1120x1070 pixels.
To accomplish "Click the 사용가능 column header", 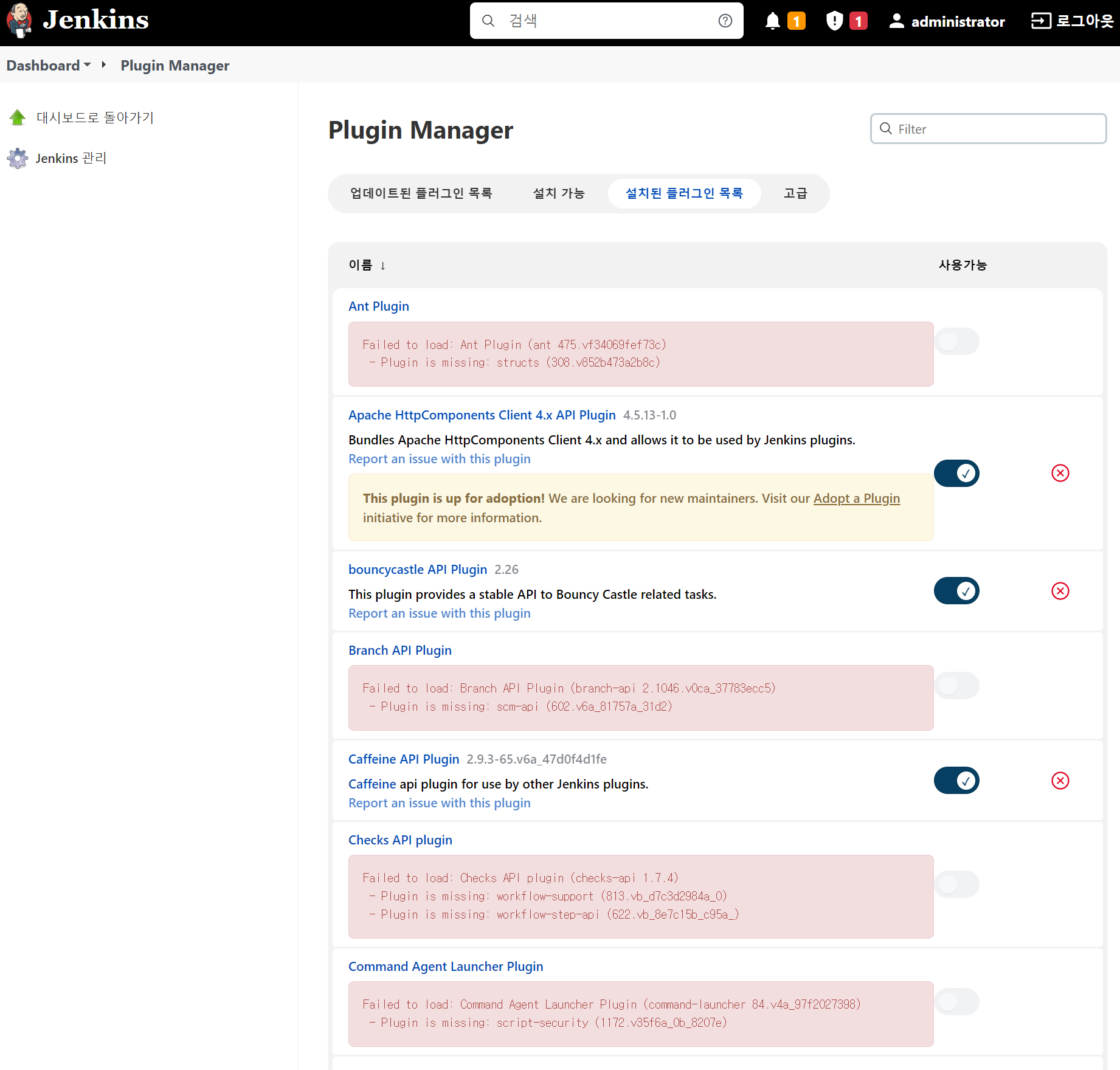I will tap(963, 265).
